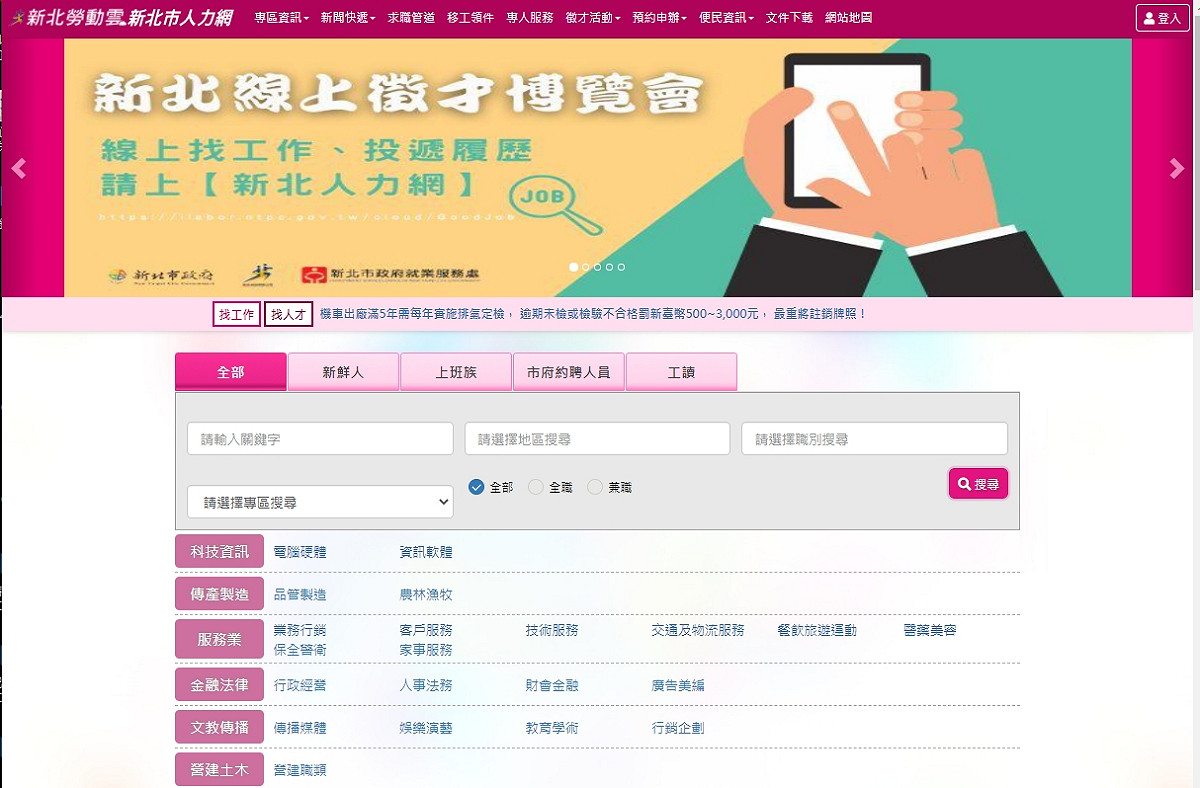This screenshot has width=1200, height=788.
Task: Open the 業務行銷 job link
Action: 300,631
